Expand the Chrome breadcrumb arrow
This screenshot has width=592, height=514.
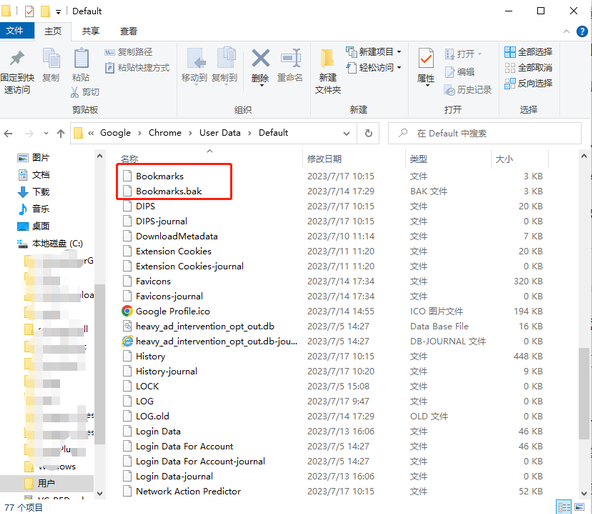(190, 133)
